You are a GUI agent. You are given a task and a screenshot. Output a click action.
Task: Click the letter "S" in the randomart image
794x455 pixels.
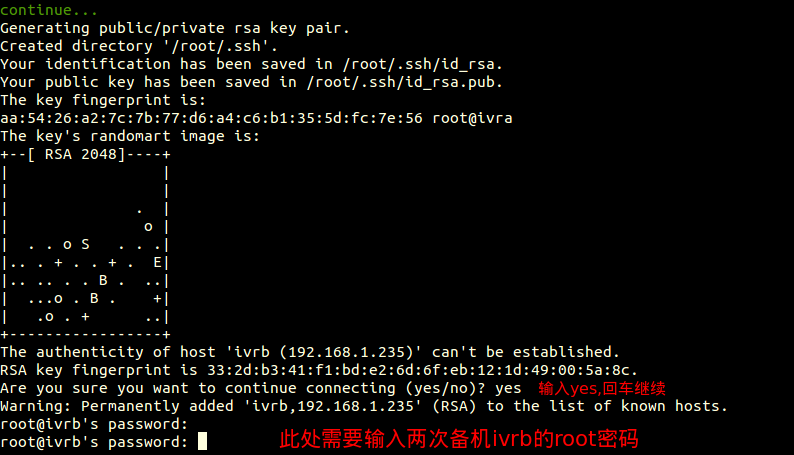85,244
